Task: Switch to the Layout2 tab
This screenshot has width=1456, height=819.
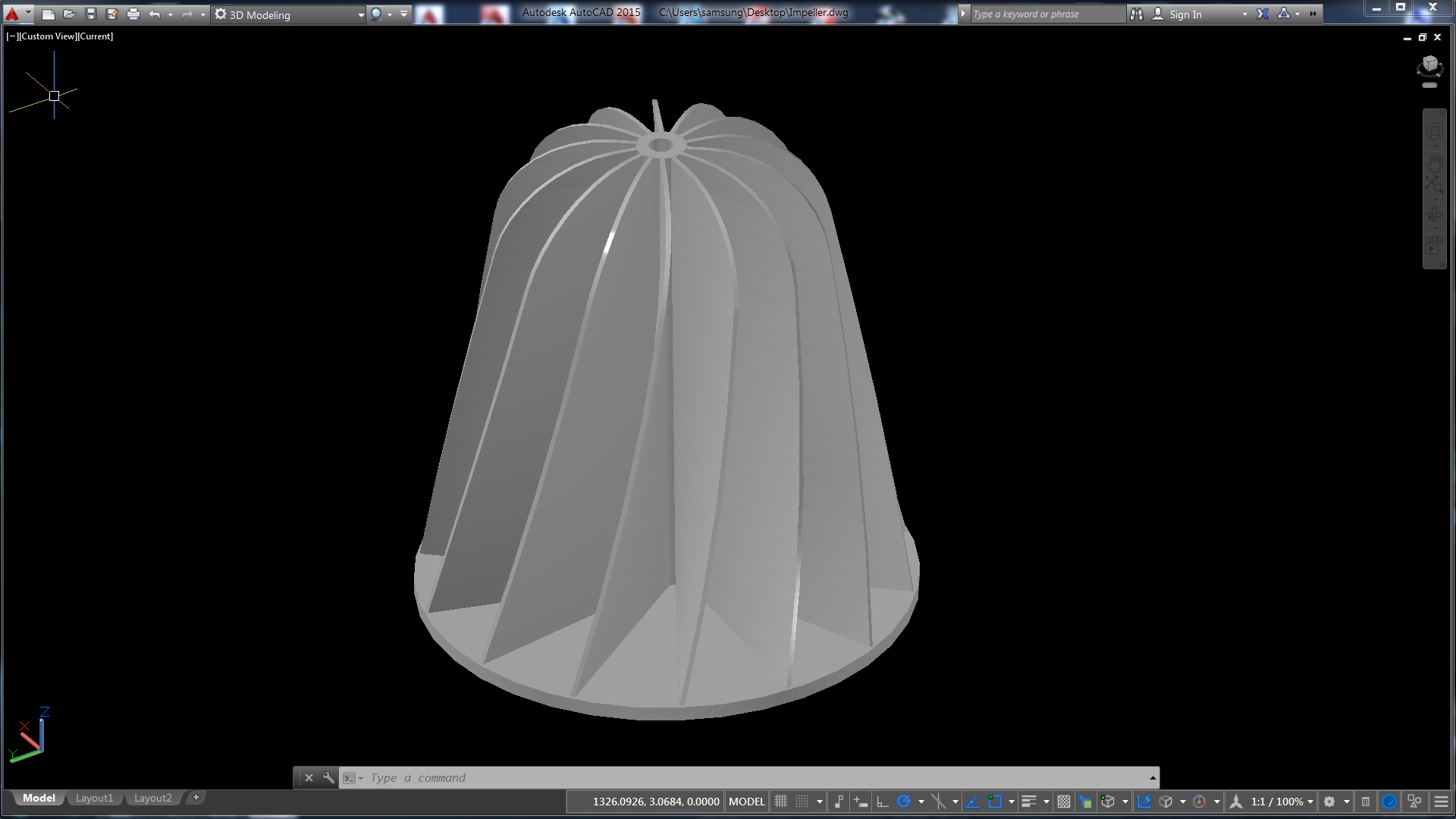Action: 152,798
